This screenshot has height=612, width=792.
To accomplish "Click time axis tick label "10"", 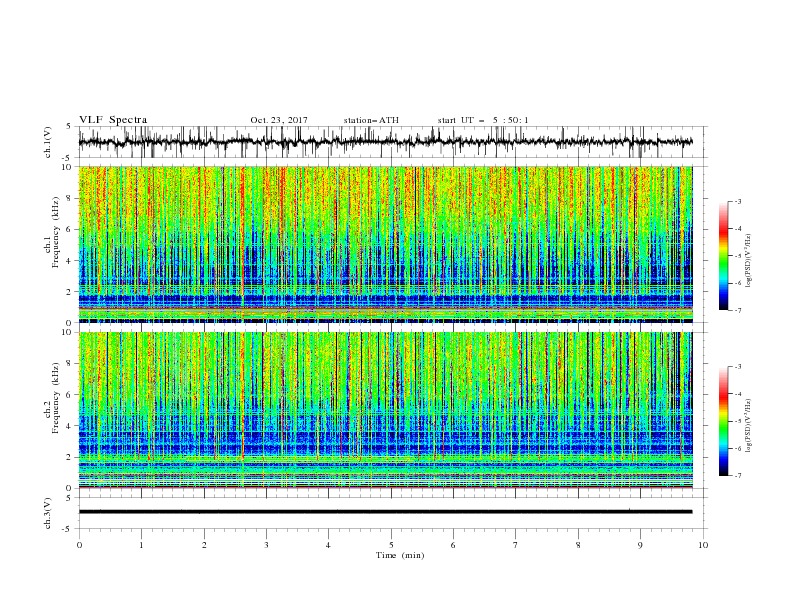I will 703,545.
